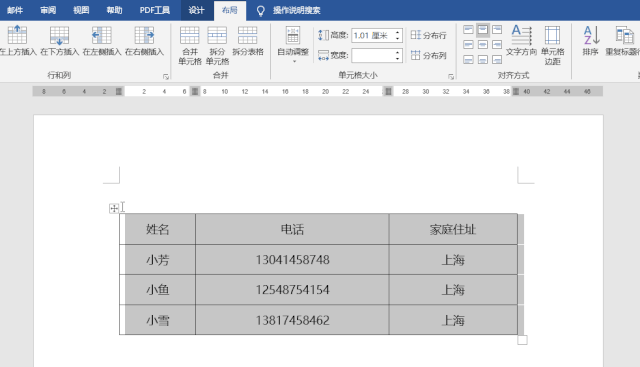Select Align Top Left icon
This screenshot has height=367, width=640.
[469, 30]
